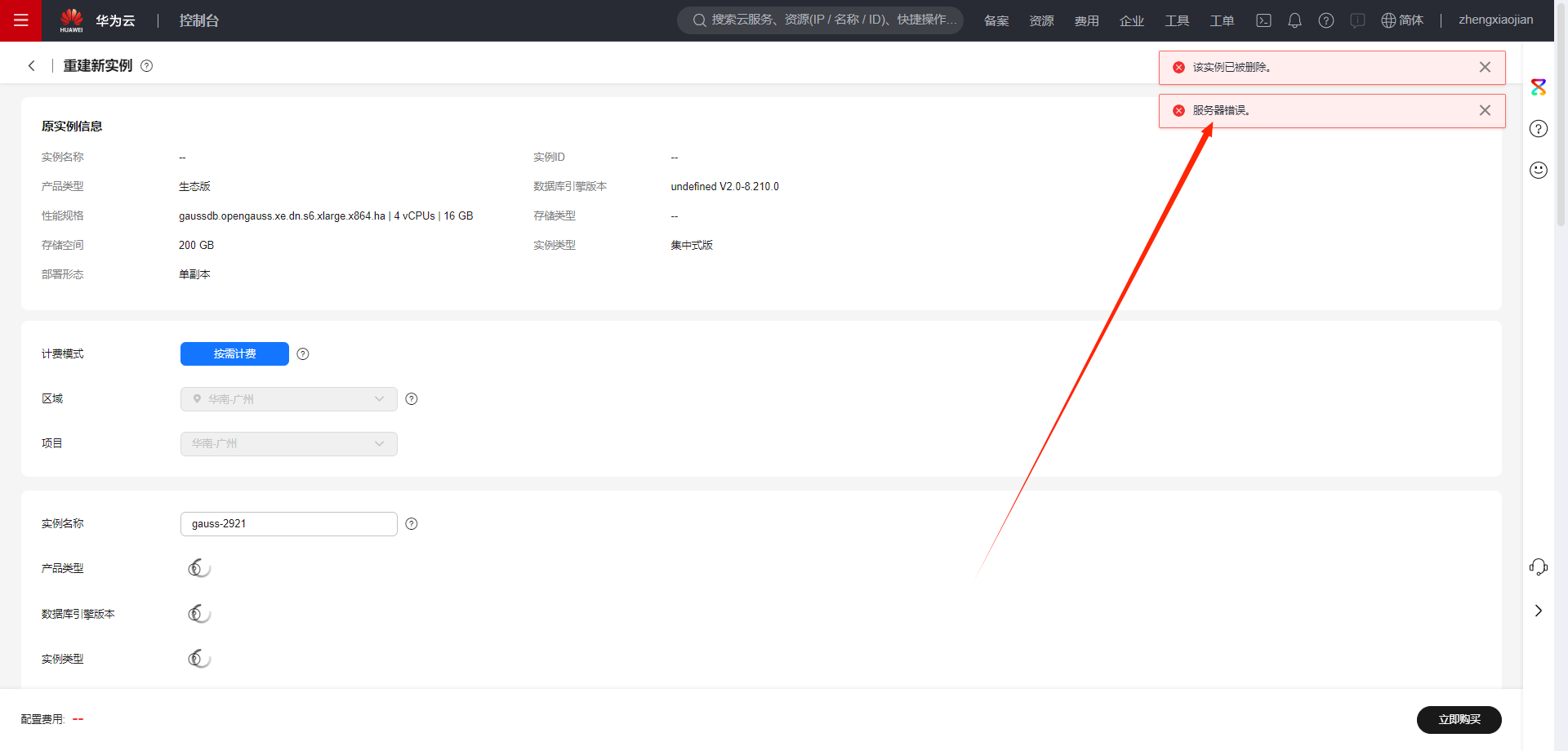Focus the top cloud service search box

[x=820, y=20]
